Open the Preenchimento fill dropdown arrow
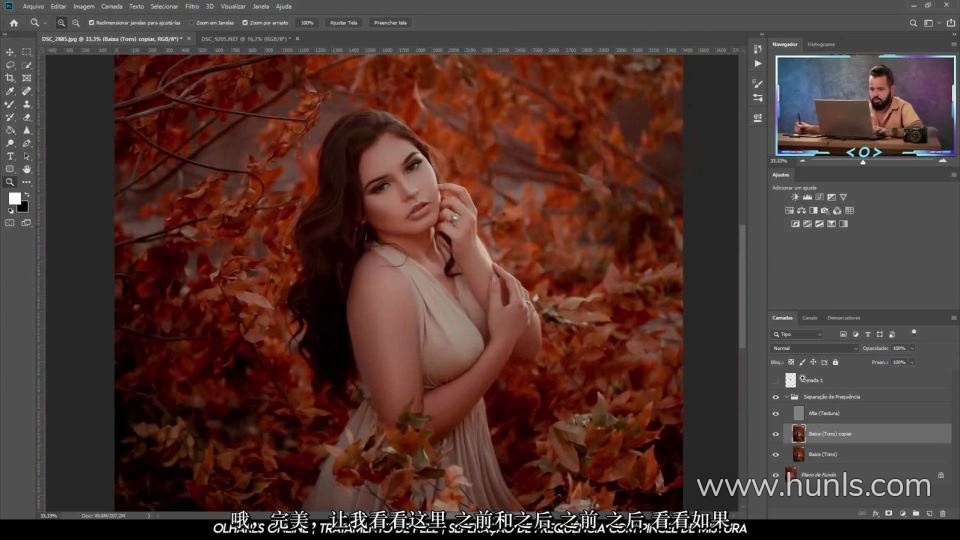Screen dimensions: 960x540 coord(912,362)
